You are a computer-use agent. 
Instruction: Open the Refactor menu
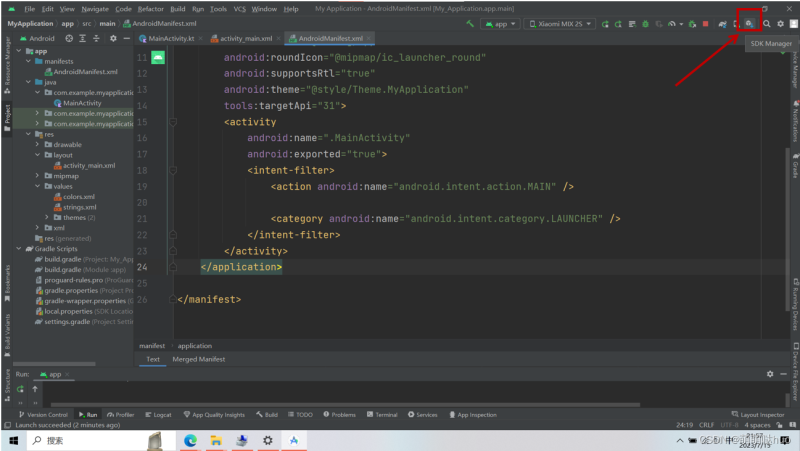tap(151, 9)
